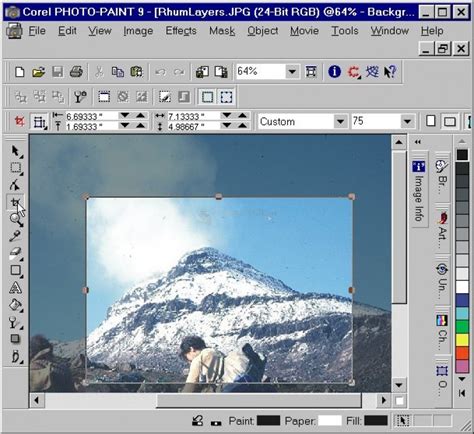474x434 pixels.
Task: Open a file using the folder icon
Action: [39, 72]
